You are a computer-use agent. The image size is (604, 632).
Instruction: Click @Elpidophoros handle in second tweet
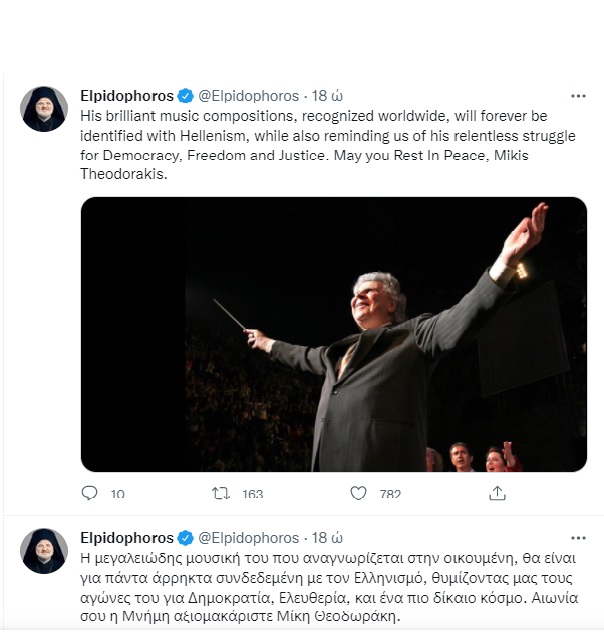249,538
